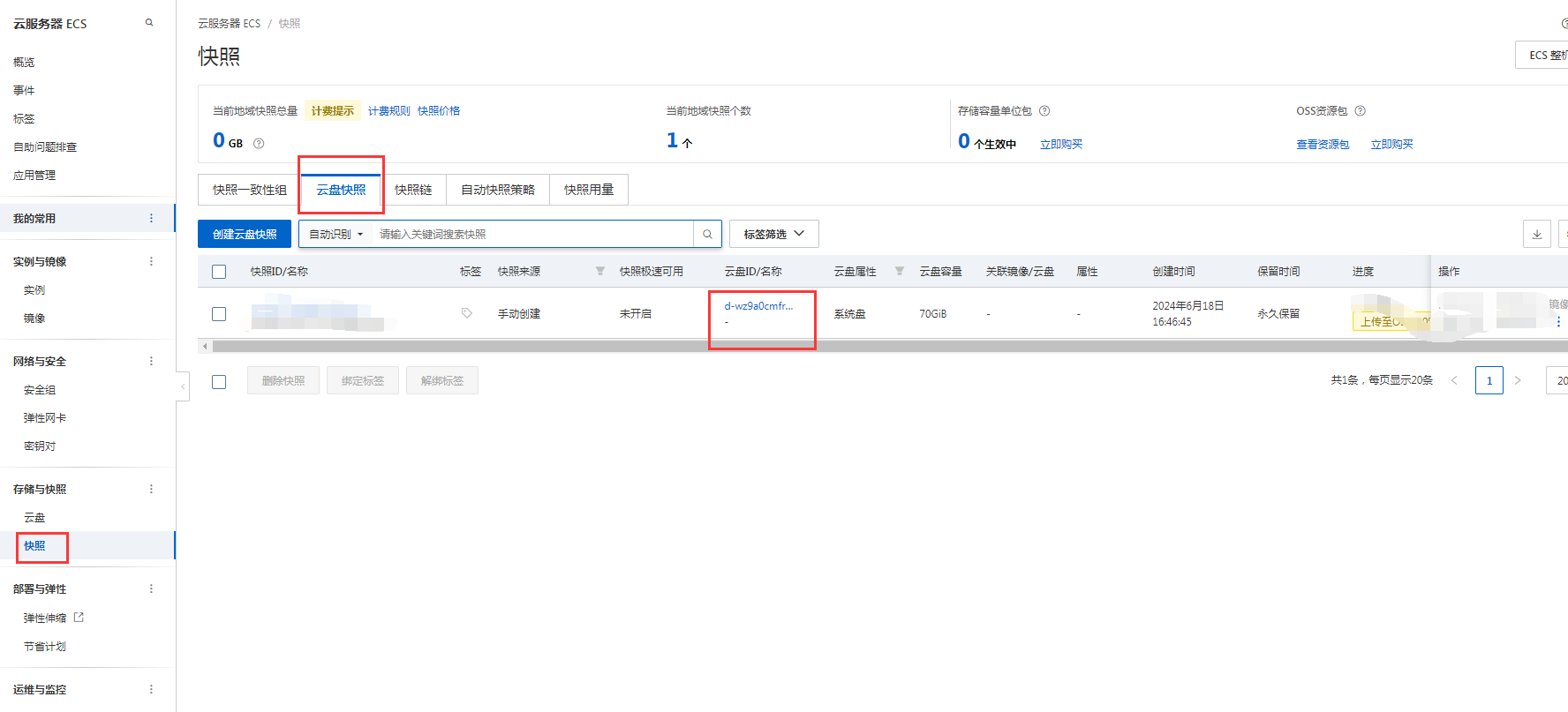Open the 部署与弹性 options dots menu
Image resolution: width=1568 pixels, height=712 pixels.
click(x=151, y=588)
